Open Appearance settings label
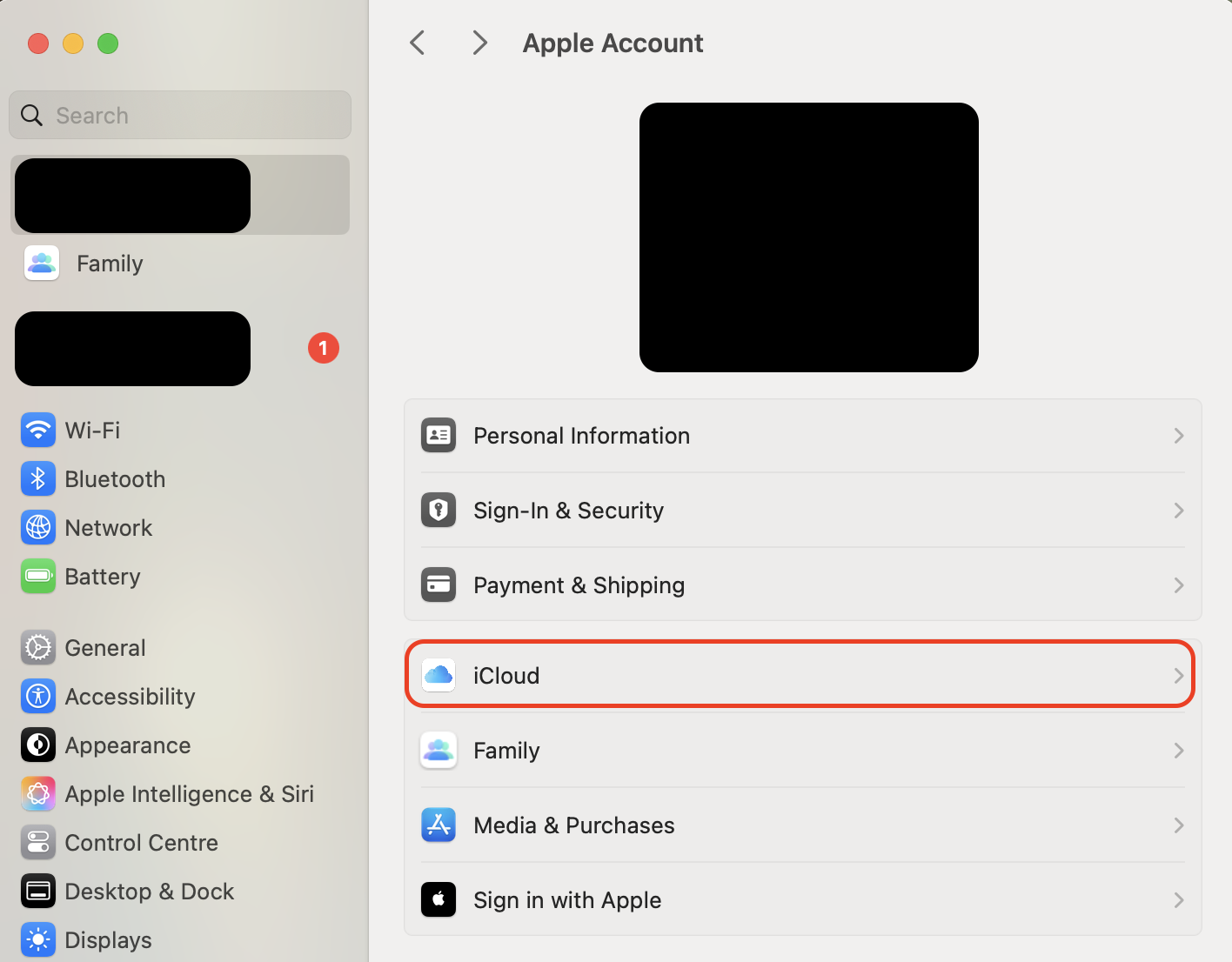This screenshot has height=962, width=1232. click(128, 745)
